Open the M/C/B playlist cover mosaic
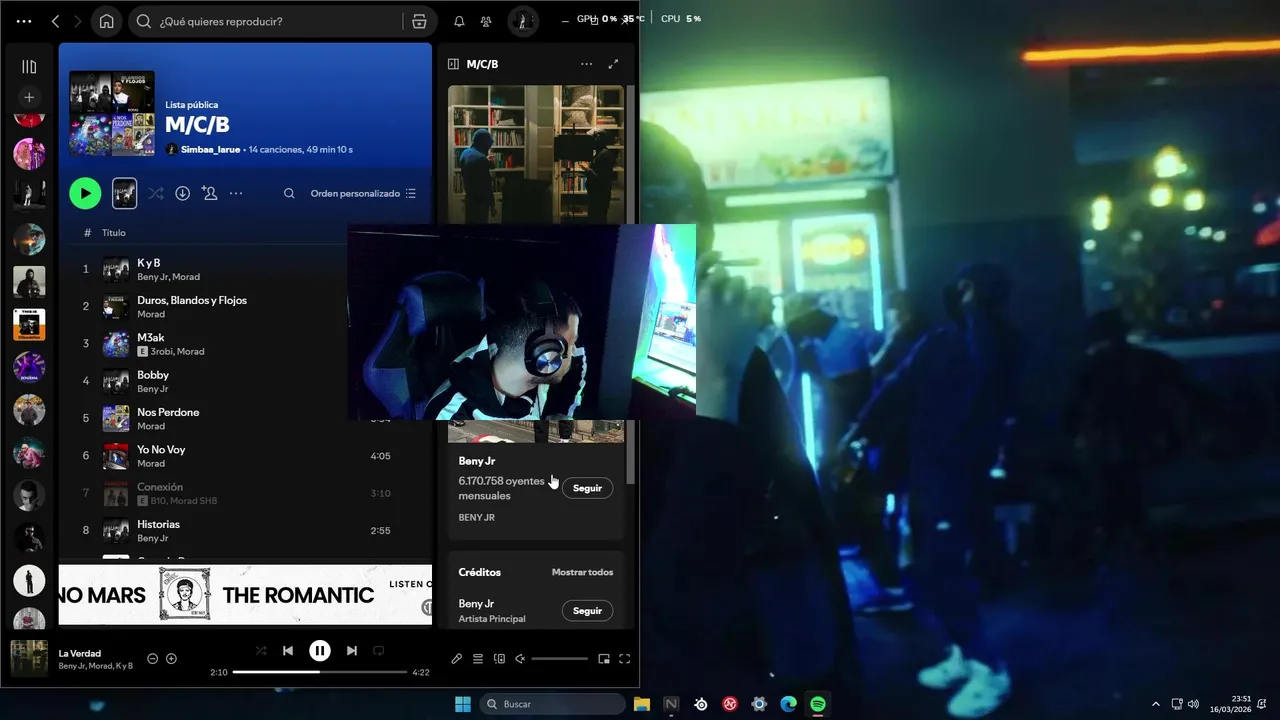Viewport: 1280px width, 720px height. coord(112,113)
